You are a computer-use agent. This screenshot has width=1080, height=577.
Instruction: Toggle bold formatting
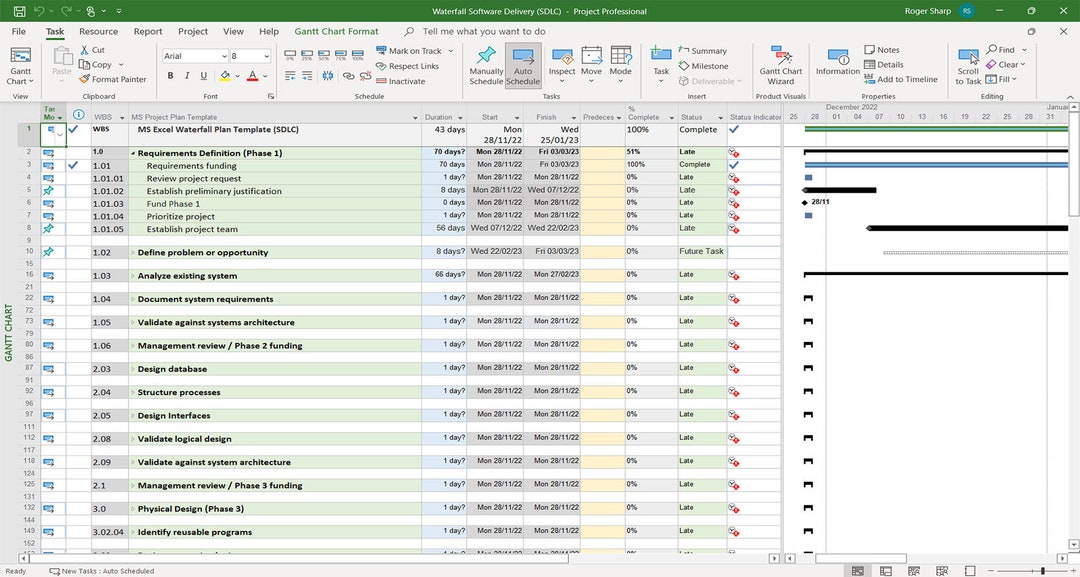click(171, 75)
